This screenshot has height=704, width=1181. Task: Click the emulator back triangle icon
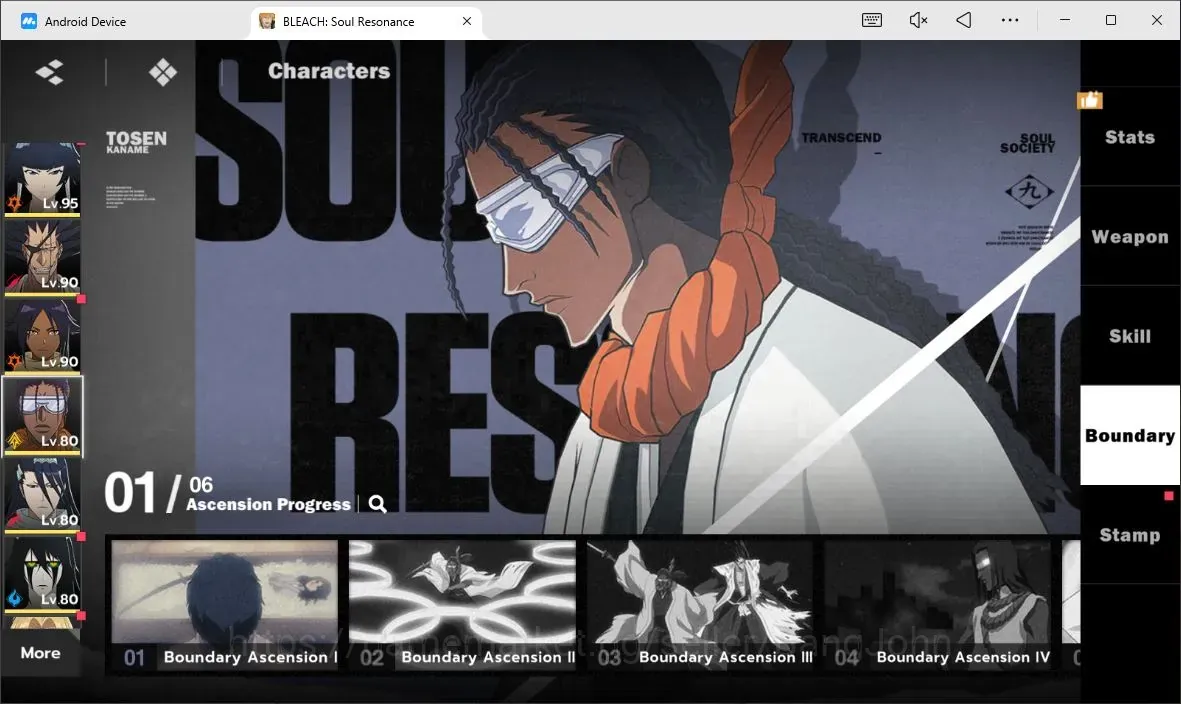(x=963, y=20)
